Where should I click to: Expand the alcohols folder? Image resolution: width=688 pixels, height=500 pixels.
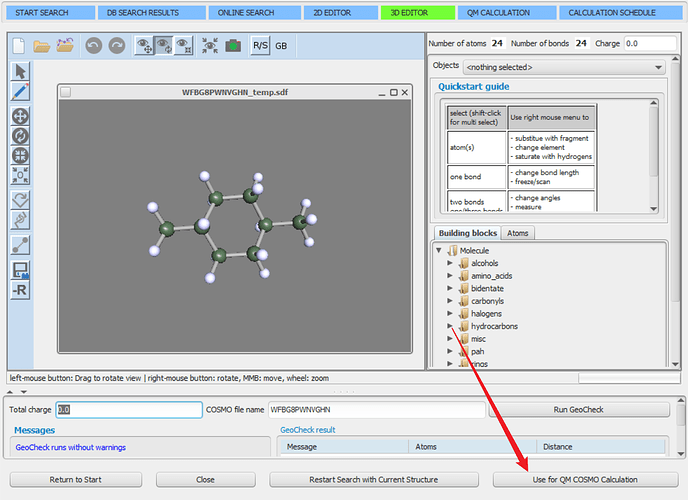450,263
